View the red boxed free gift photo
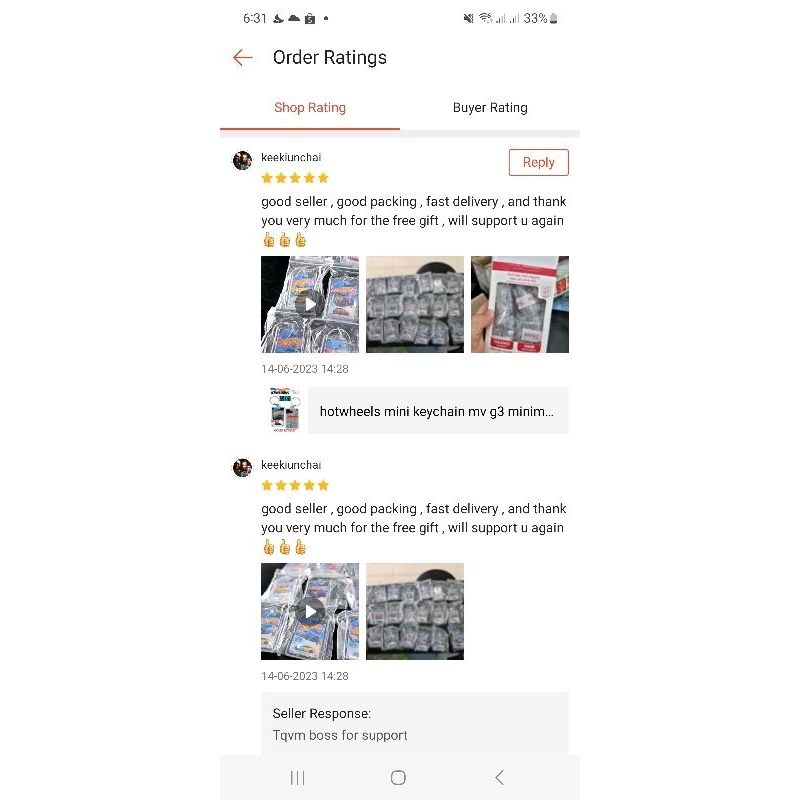 520,304
